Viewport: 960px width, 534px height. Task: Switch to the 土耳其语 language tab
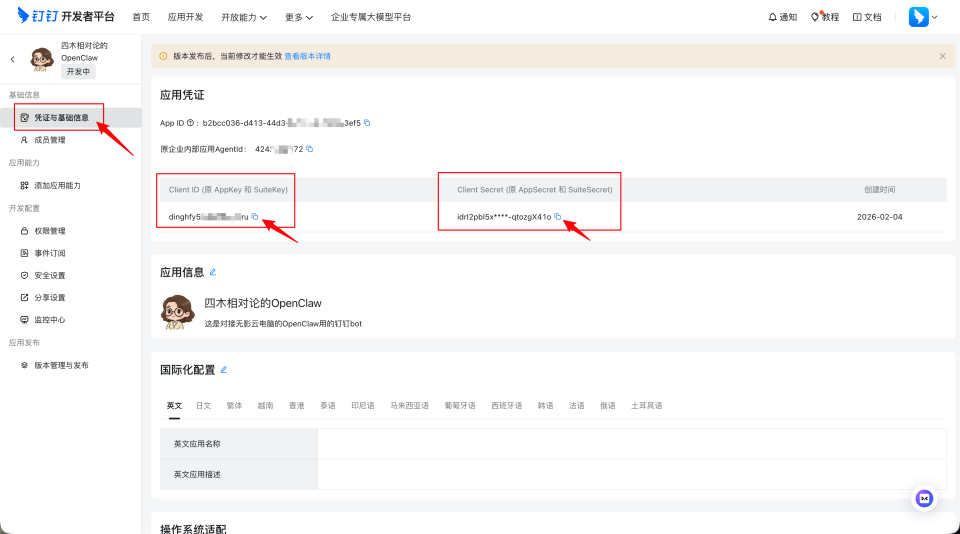click(647, 405)
